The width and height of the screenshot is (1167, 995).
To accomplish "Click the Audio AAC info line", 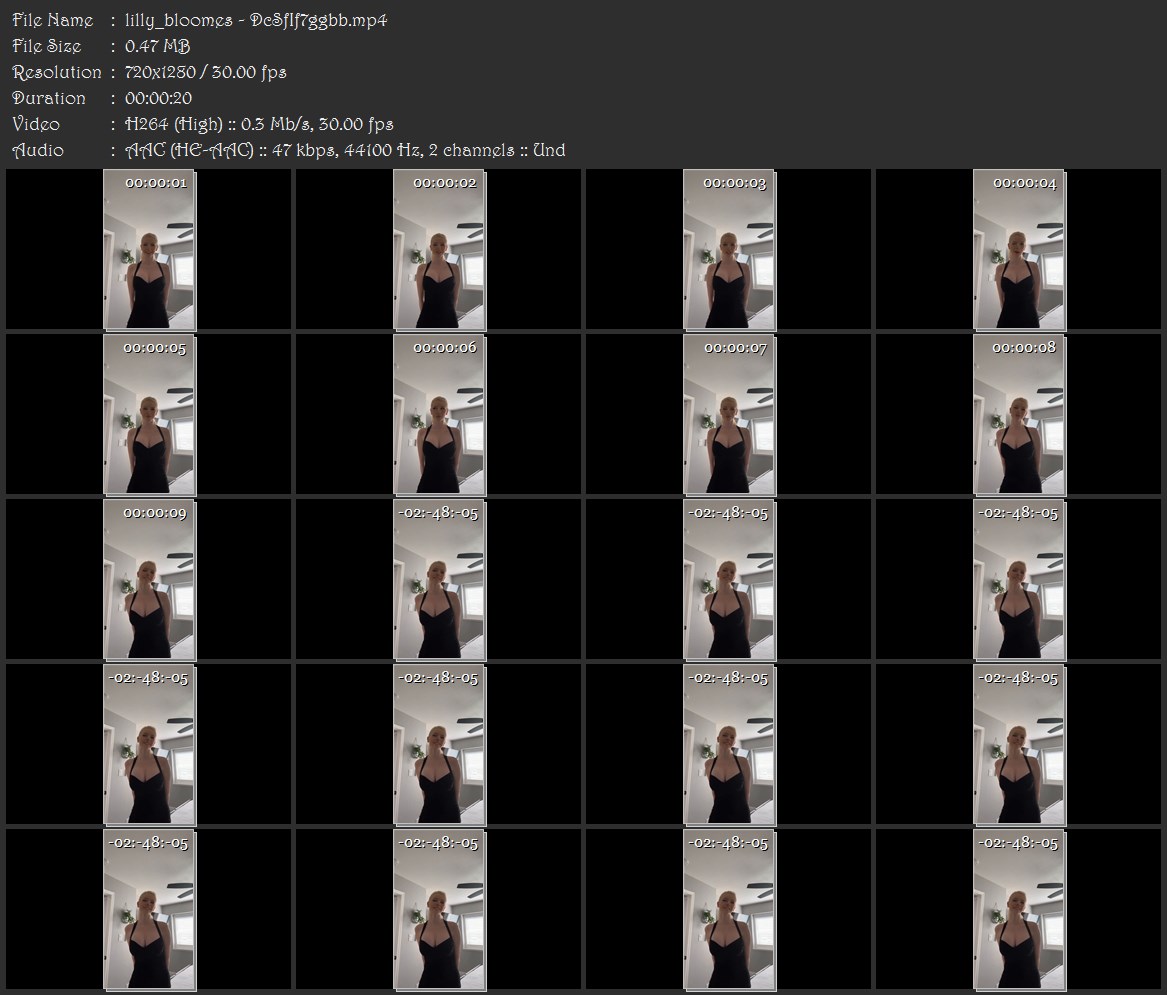I will pos(345,150).
